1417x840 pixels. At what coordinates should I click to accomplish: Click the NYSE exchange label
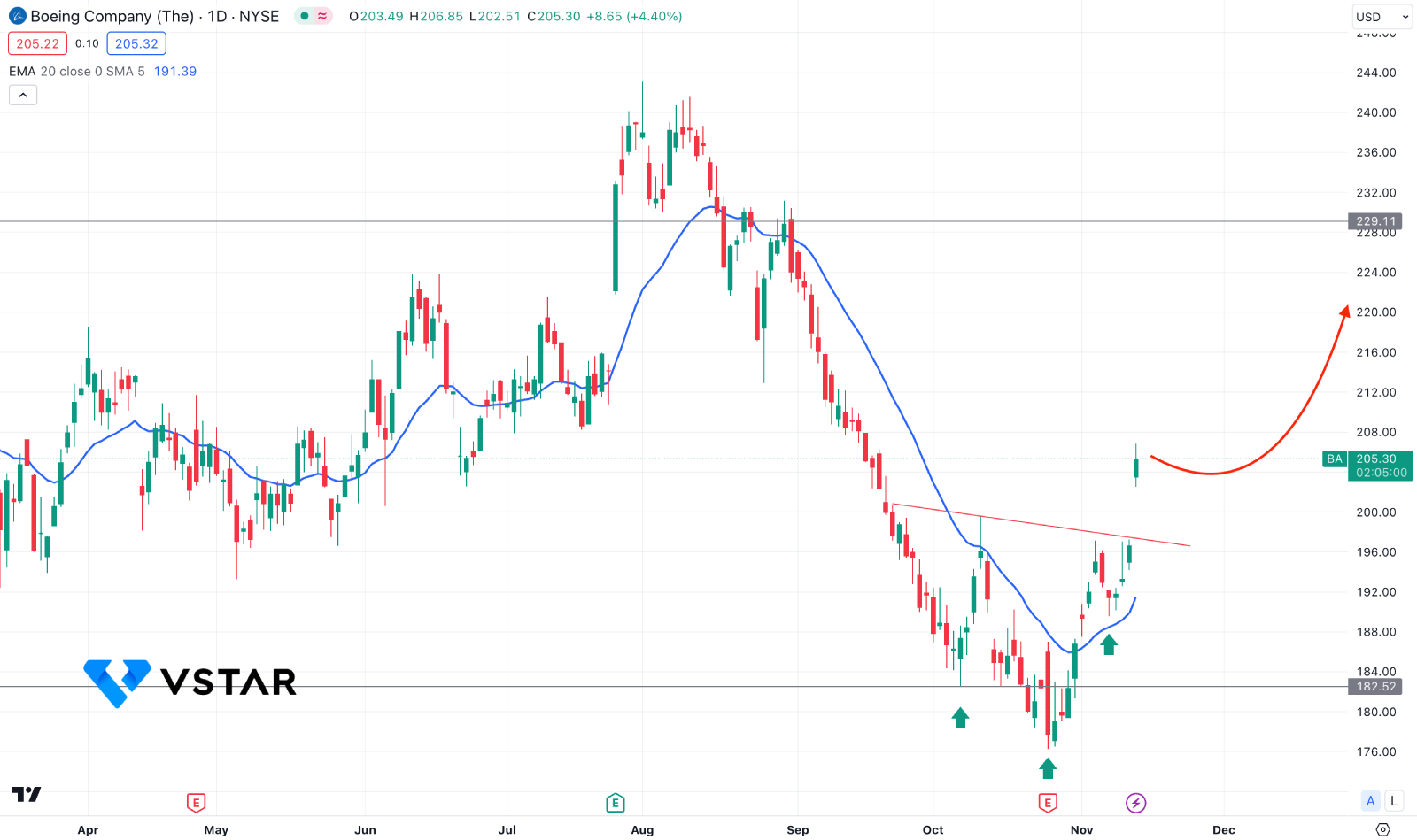[259, 16]
